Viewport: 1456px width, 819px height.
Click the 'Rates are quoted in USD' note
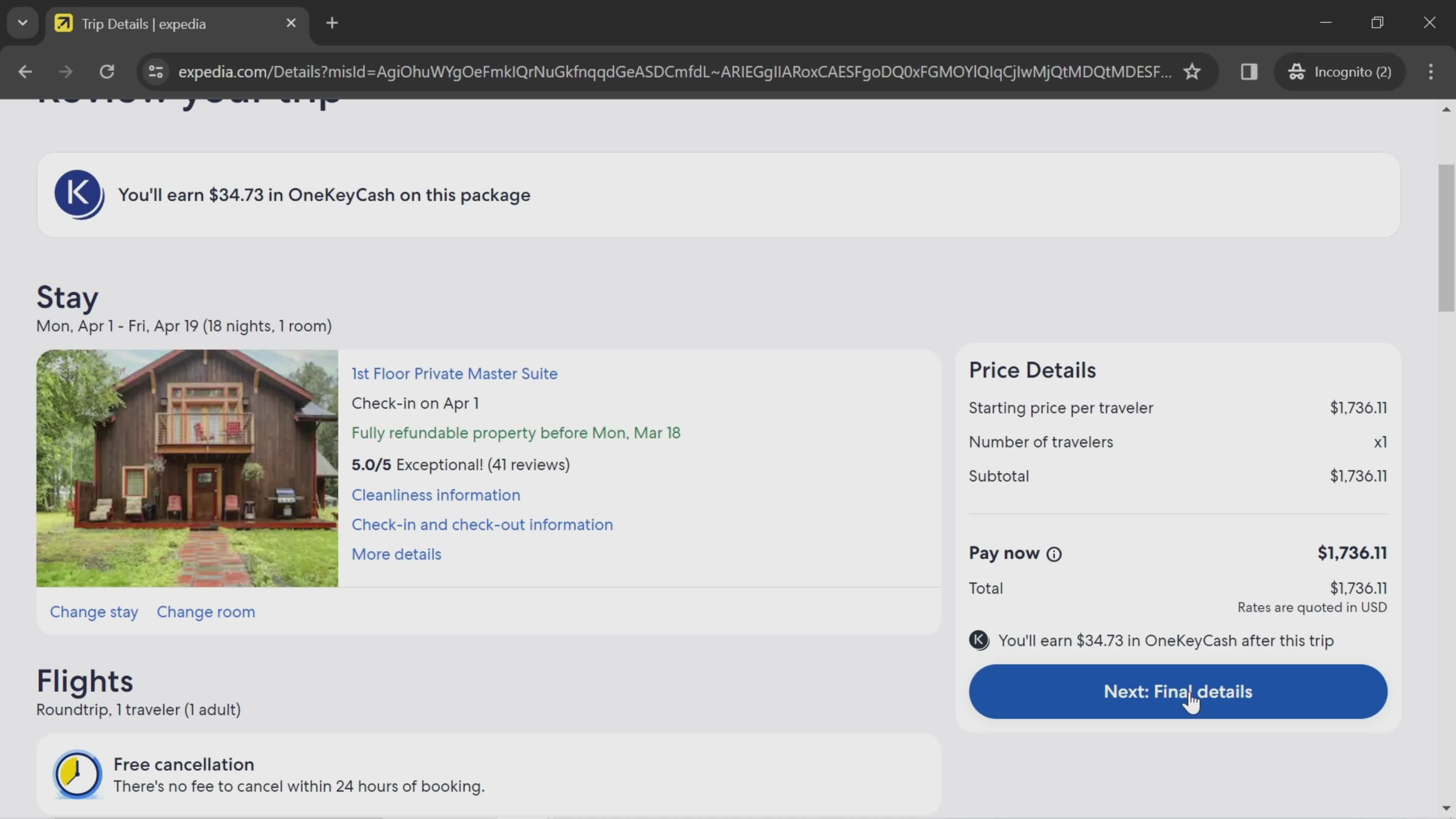coord(1312,607)
